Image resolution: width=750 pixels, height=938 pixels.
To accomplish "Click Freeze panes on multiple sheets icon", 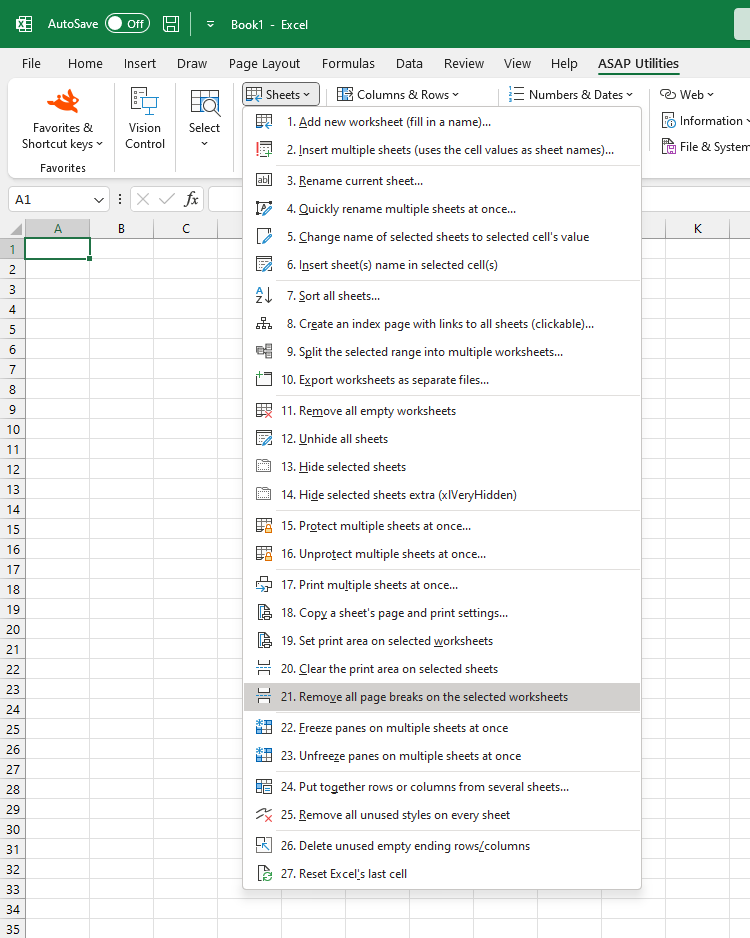I will click(264, 727).
